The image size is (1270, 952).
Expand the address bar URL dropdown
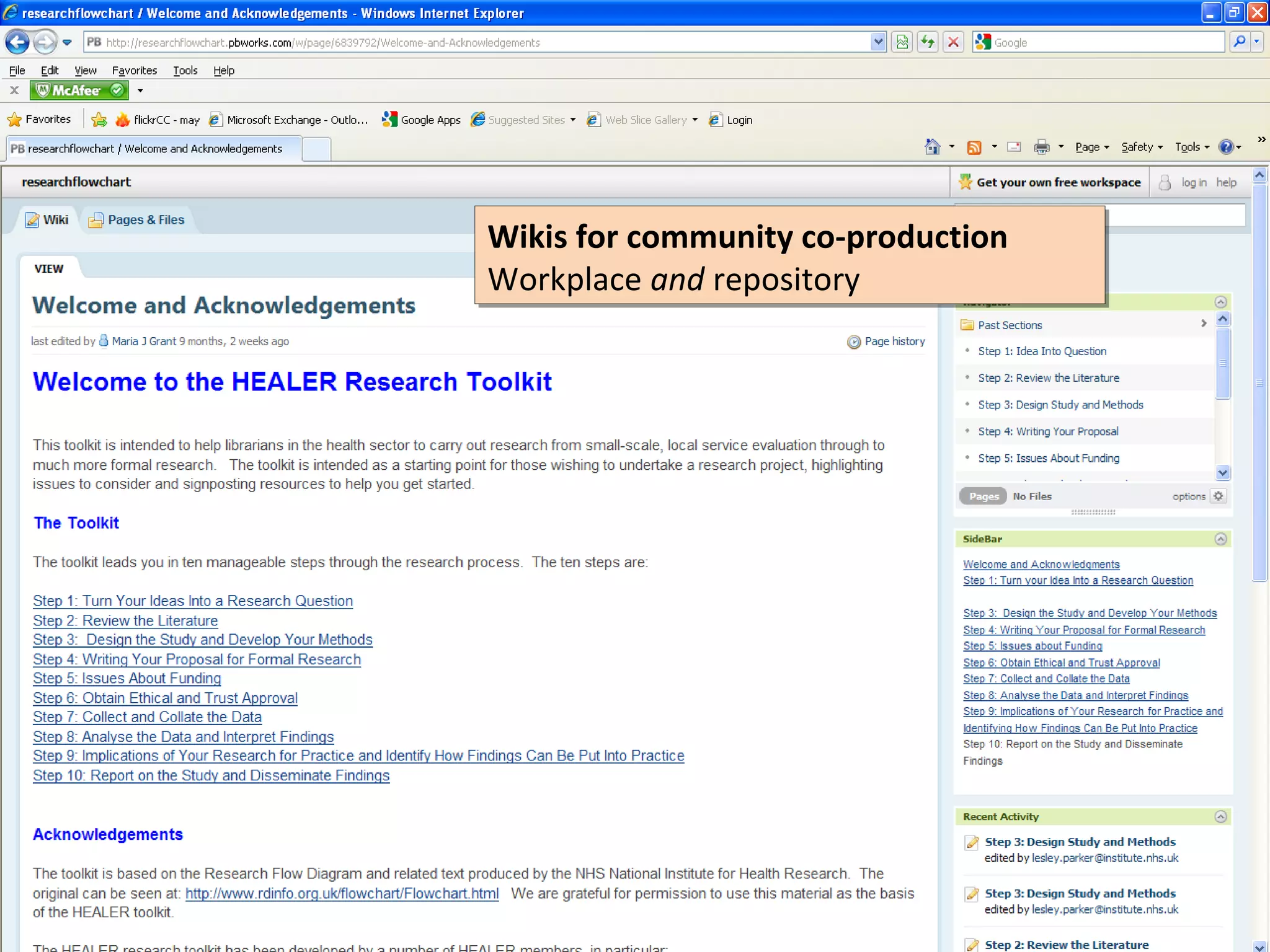click(x=878, y=42)
